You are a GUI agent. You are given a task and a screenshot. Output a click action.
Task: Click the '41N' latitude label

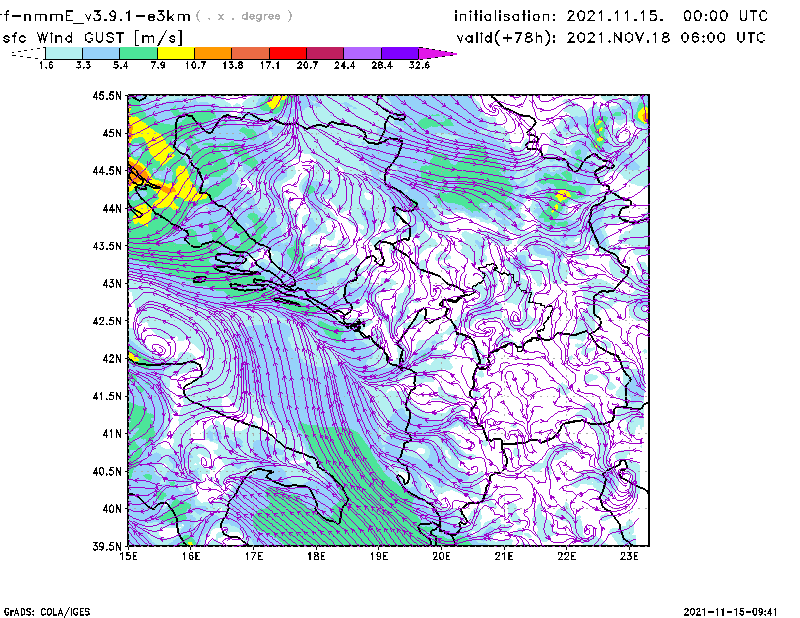[x=112, y=434]
